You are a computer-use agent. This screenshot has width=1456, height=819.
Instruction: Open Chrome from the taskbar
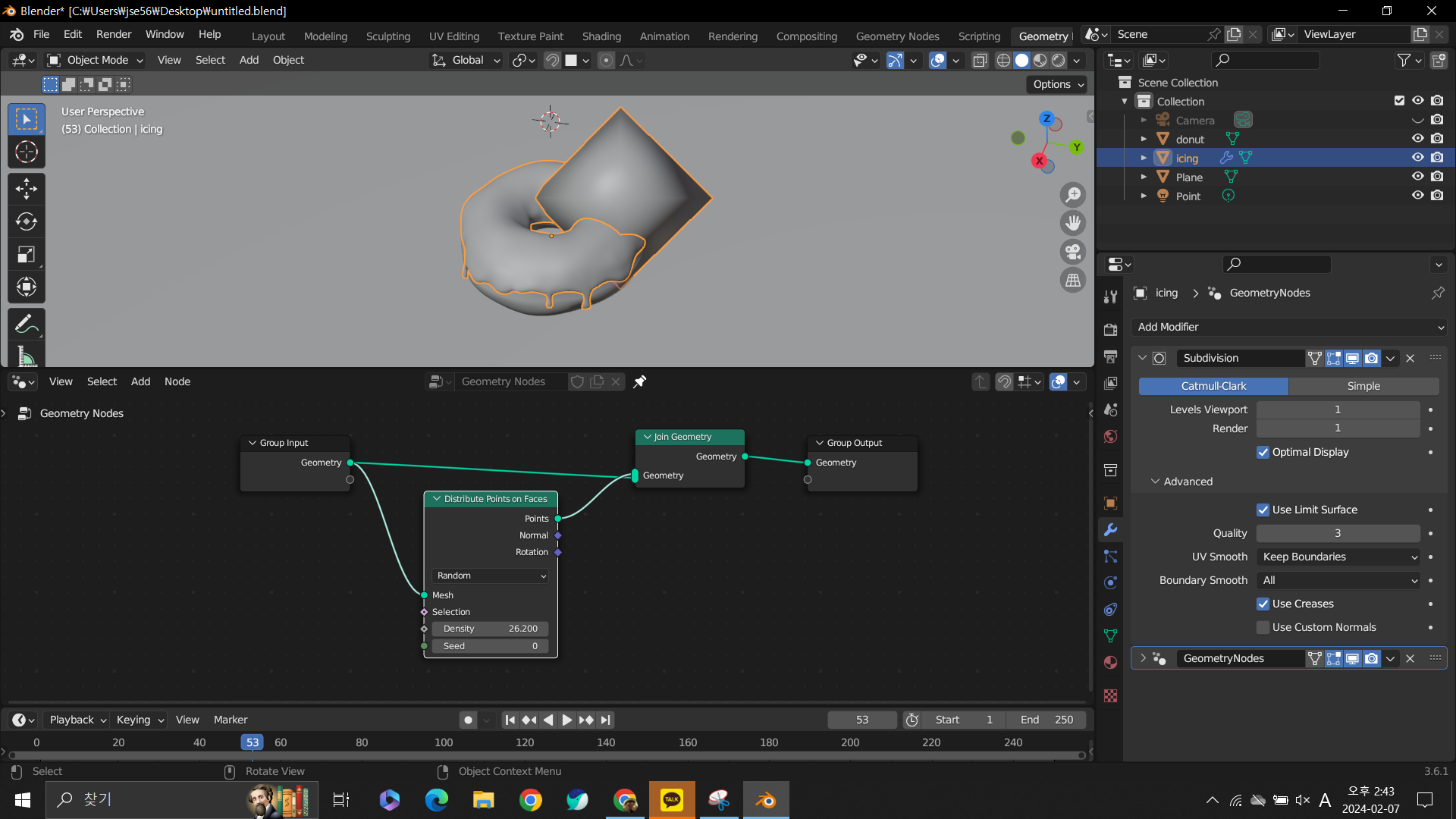pyautogui.click(x=531, y=799)
